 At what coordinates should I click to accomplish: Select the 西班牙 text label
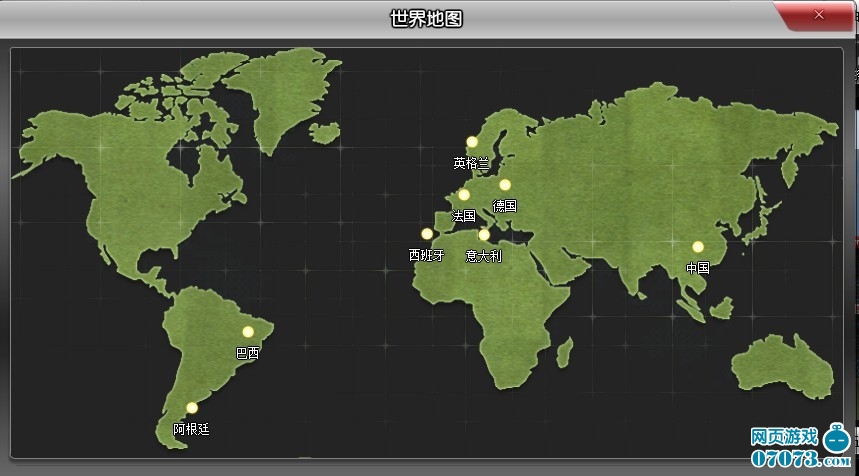click(x=427, y=255)
